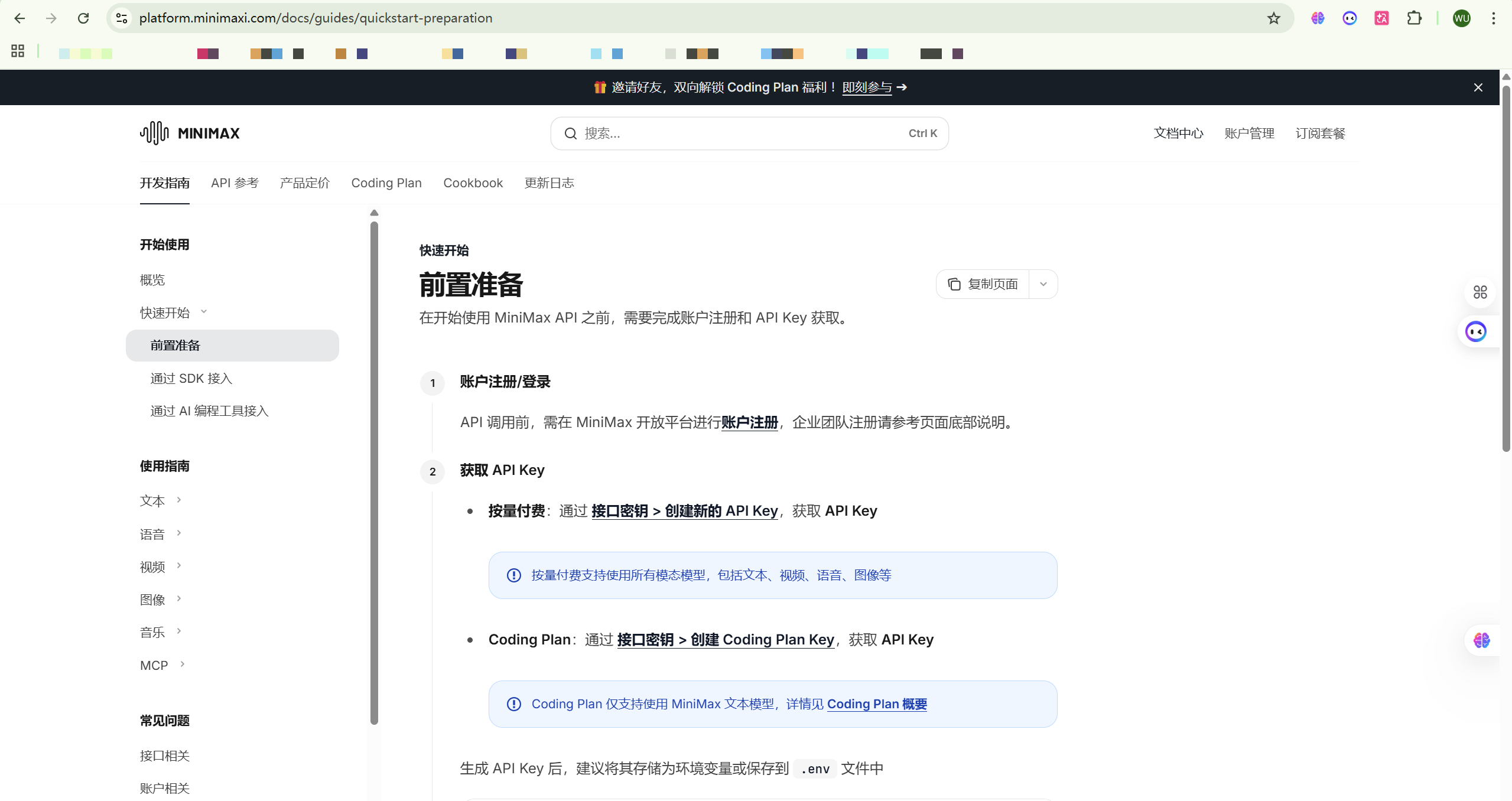Click the 复制页面 button
1512x801 pixels.
coord(983,284)
